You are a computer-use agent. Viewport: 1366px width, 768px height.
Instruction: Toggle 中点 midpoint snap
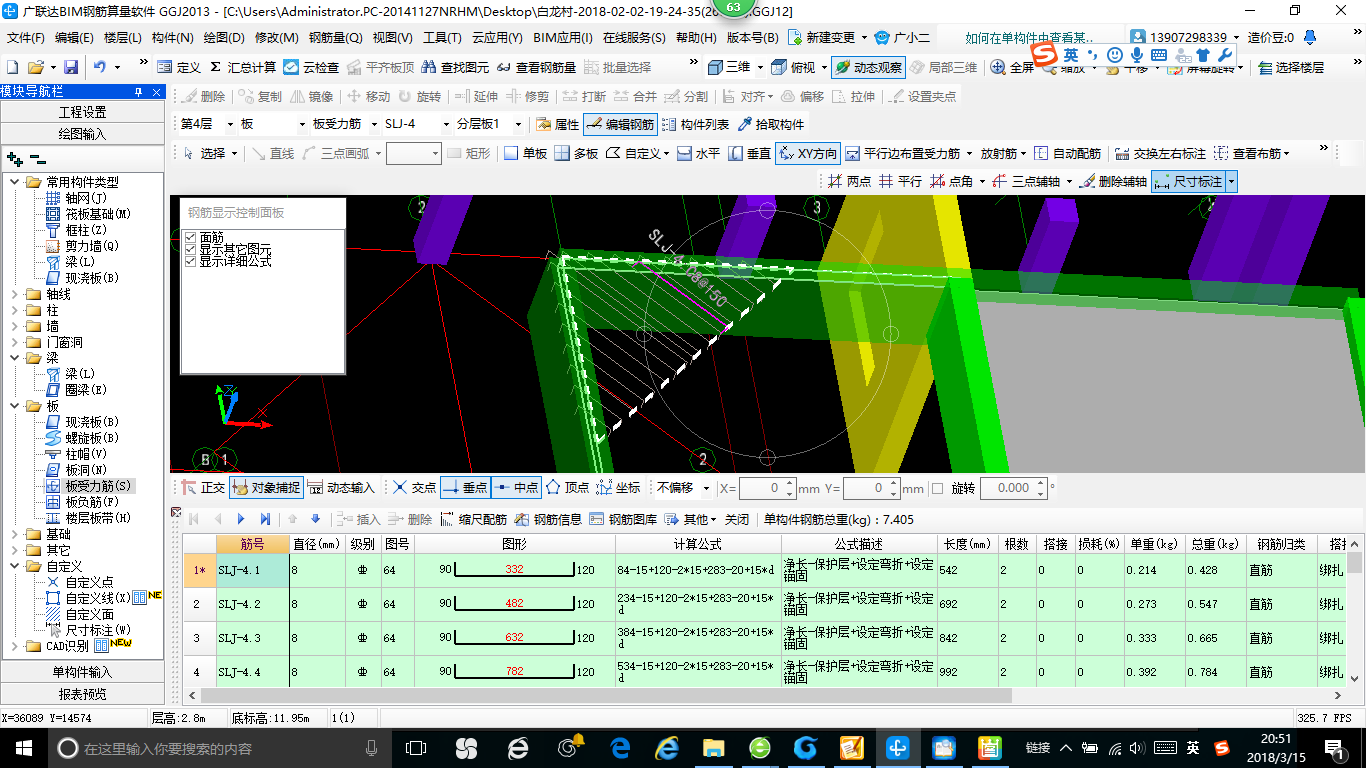pos(516,488)
